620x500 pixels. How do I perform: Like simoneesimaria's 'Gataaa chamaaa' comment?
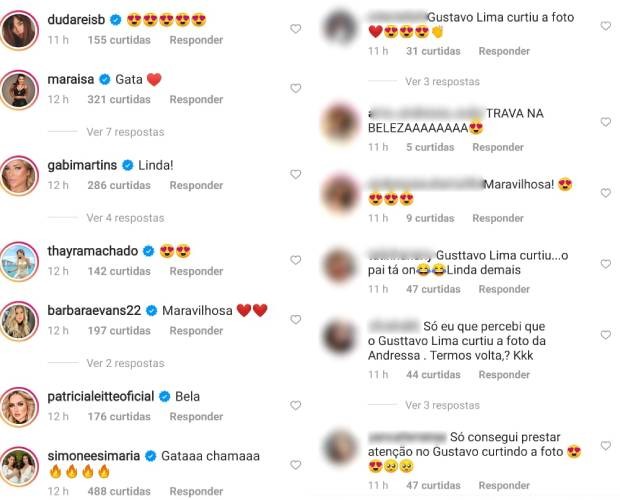(295, 465)
